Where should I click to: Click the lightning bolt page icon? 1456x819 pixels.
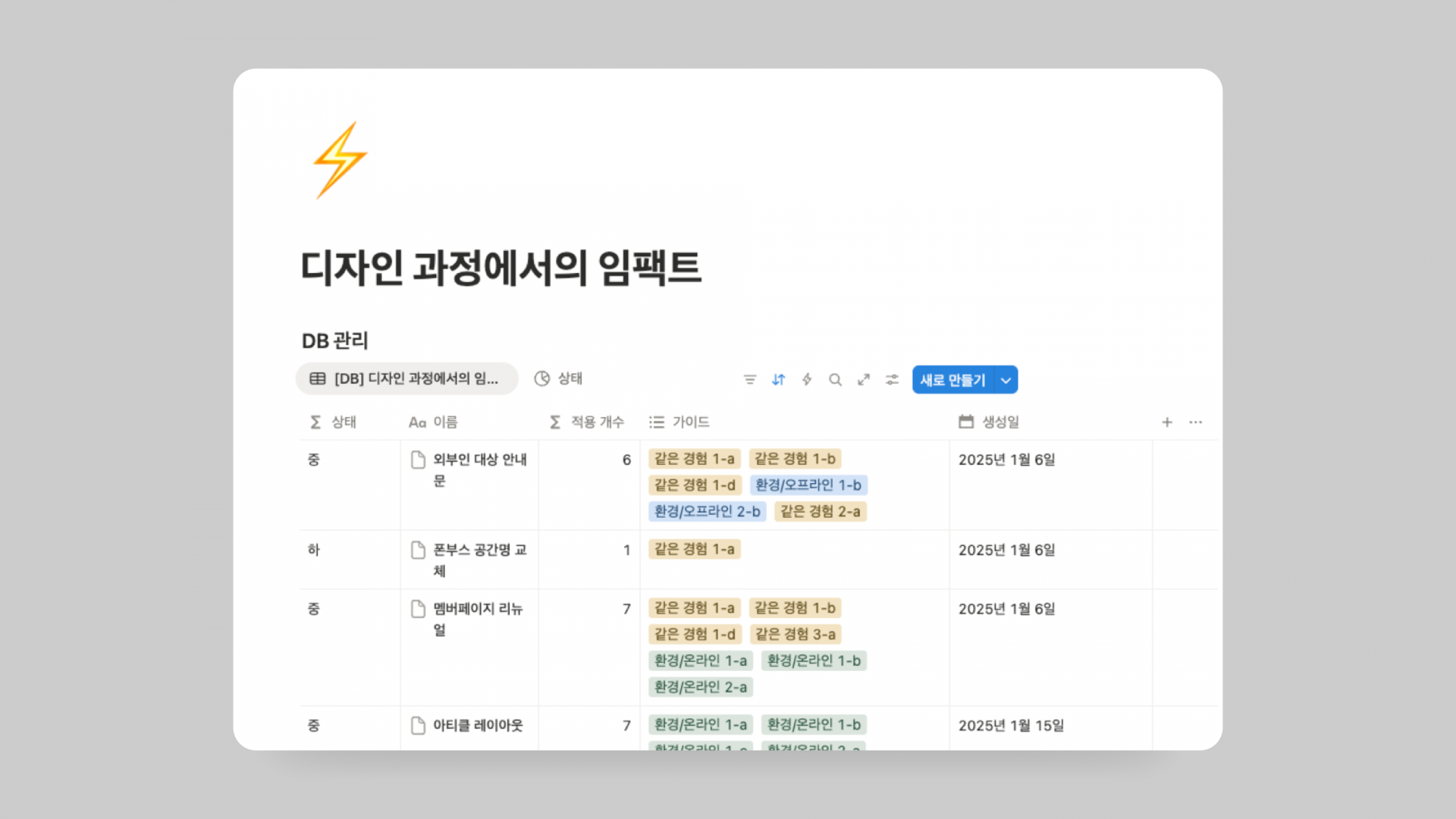[x=340, y=160]
